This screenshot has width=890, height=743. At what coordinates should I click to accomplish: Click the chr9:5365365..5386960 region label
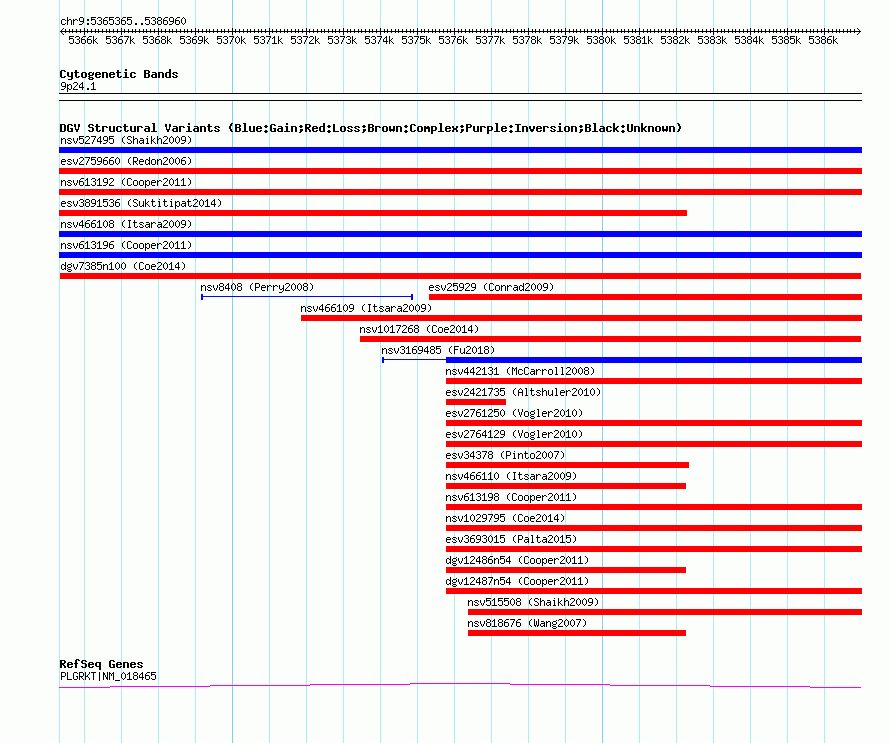pos(123,21)
